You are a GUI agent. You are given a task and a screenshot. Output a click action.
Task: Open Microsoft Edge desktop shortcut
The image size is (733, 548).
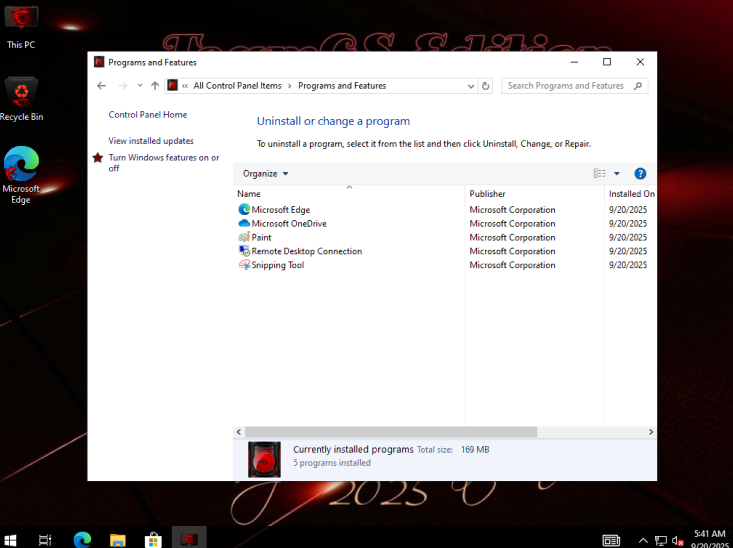pyautogui.click(x=21, y=175)
